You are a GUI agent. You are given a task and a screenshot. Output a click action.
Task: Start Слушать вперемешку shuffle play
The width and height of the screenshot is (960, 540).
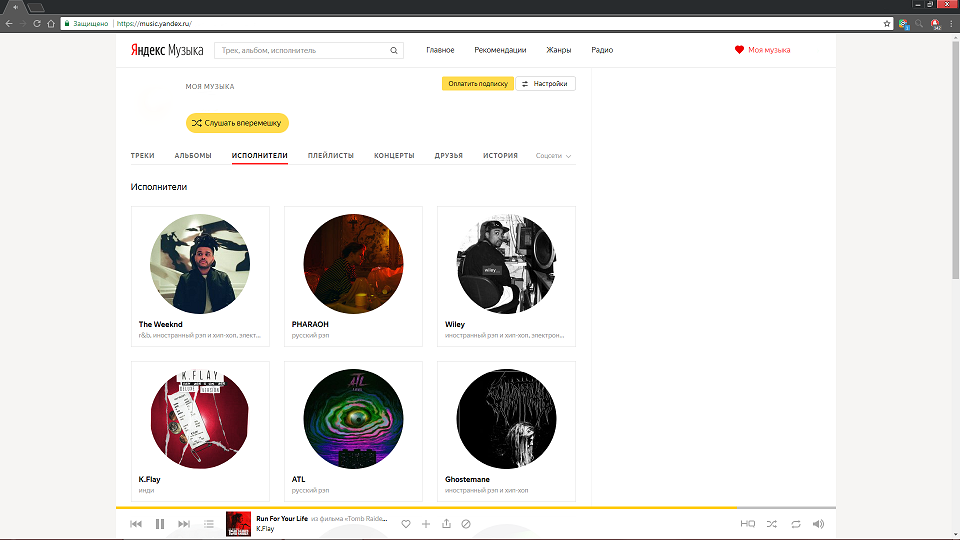tap(237, 123)
